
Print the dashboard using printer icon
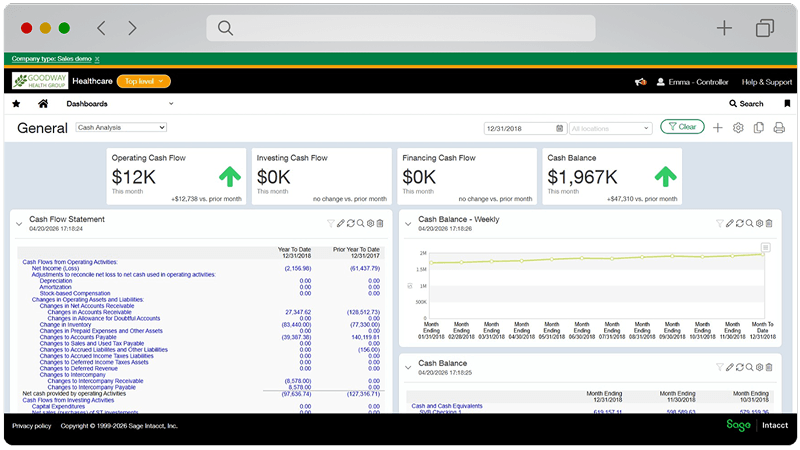pos(779,128)
